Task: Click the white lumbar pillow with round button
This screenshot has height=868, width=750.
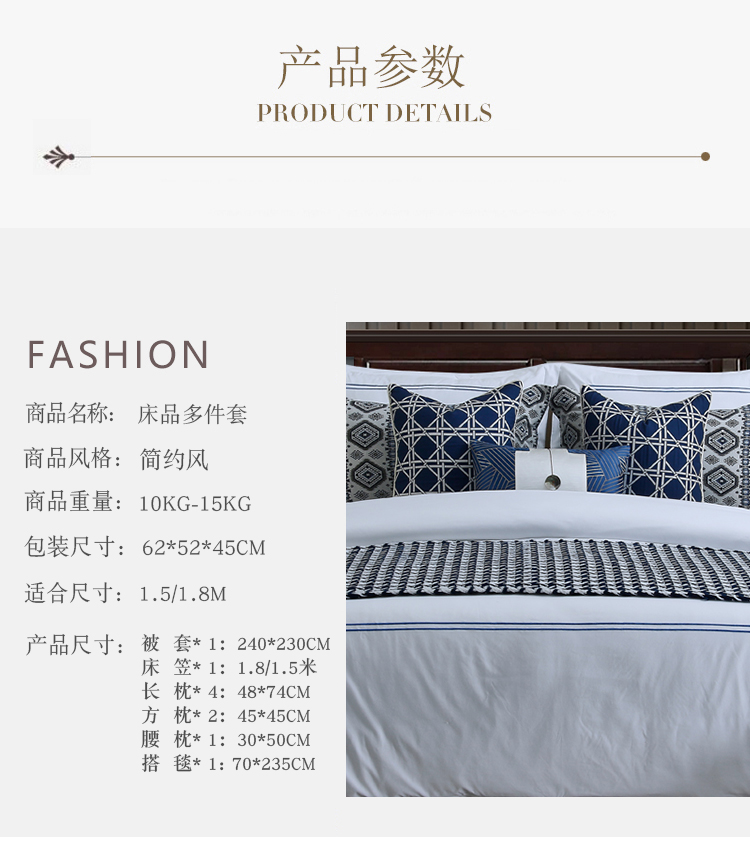Action: point(551,469)
